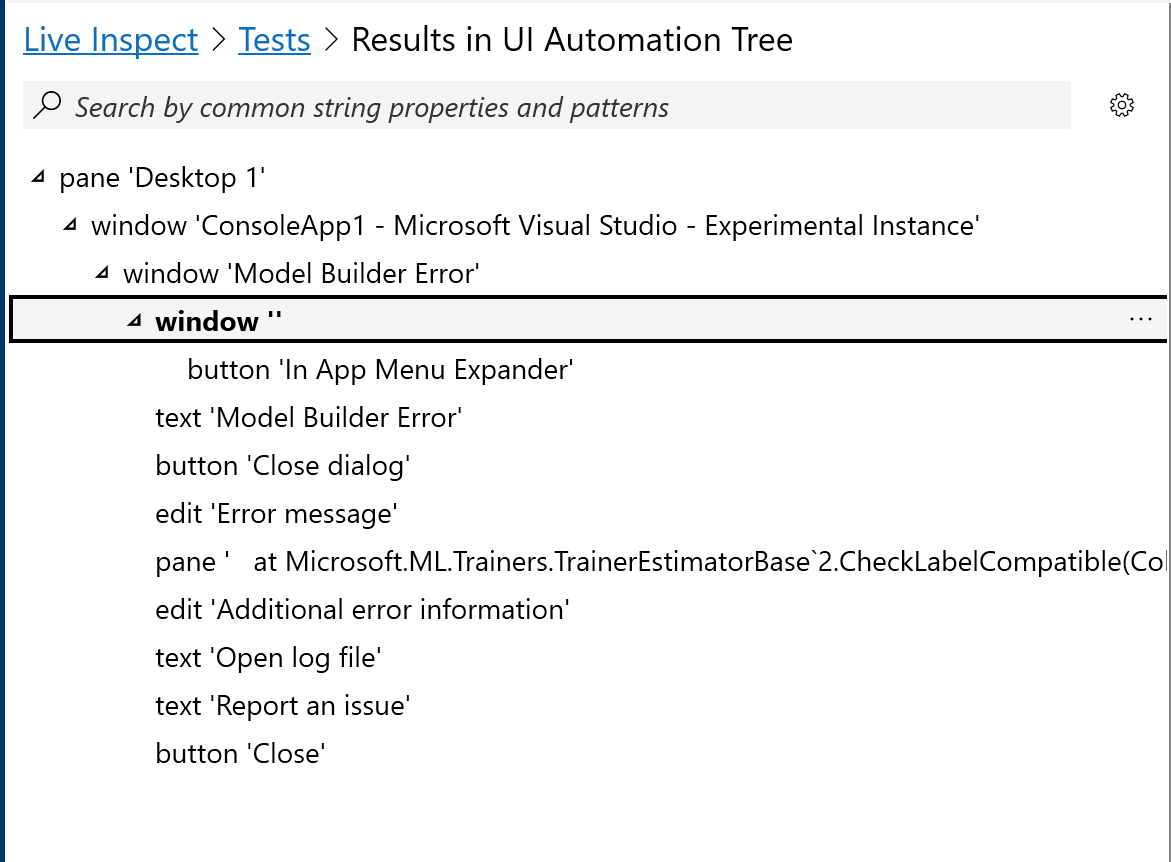This screenshot has width=1171, height=862.
Task: Open the Live Inspect breadcrumb link
Action: [110, 40]
